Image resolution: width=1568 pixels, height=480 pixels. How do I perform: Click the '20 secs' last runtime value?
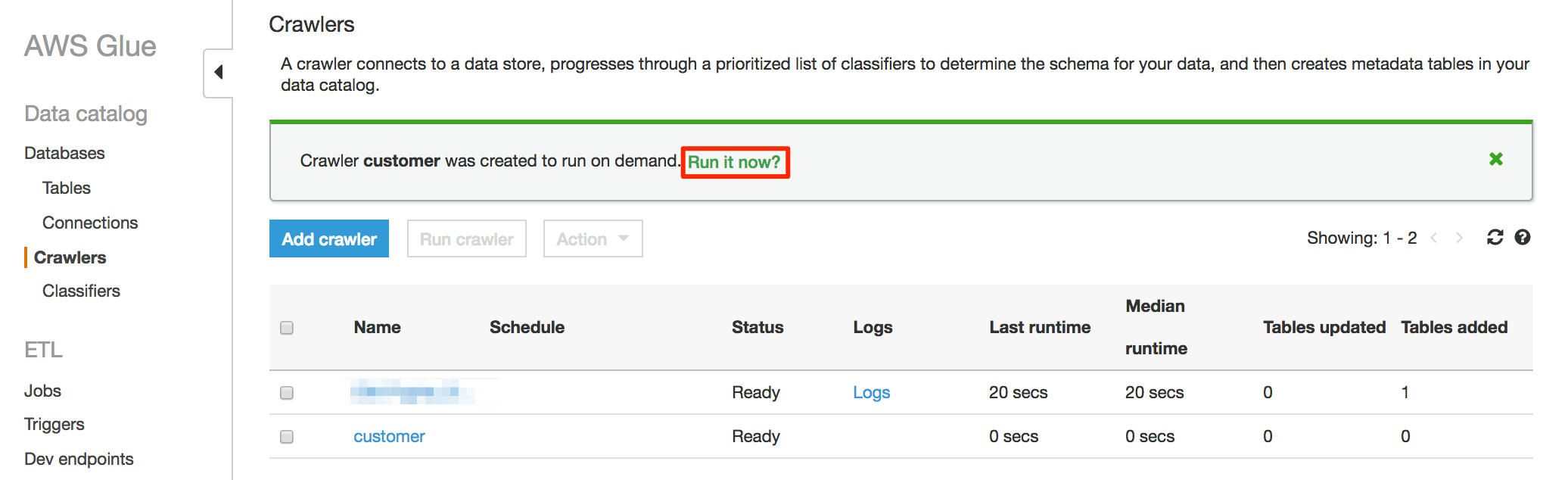click(x=1018, y=392)
